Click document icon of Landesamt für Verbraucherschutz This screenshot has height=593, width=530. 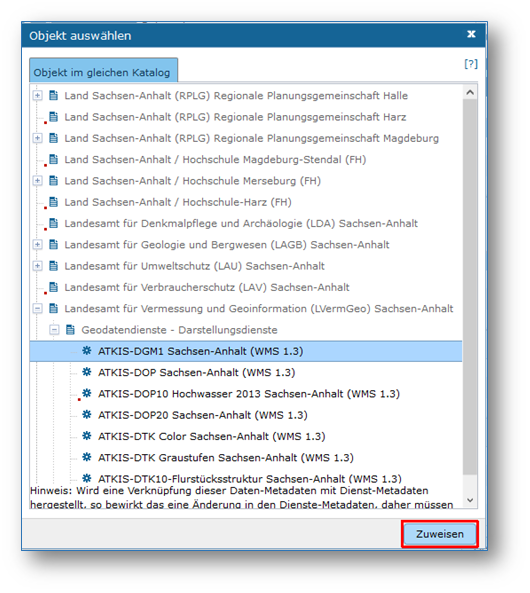(54, 287)
